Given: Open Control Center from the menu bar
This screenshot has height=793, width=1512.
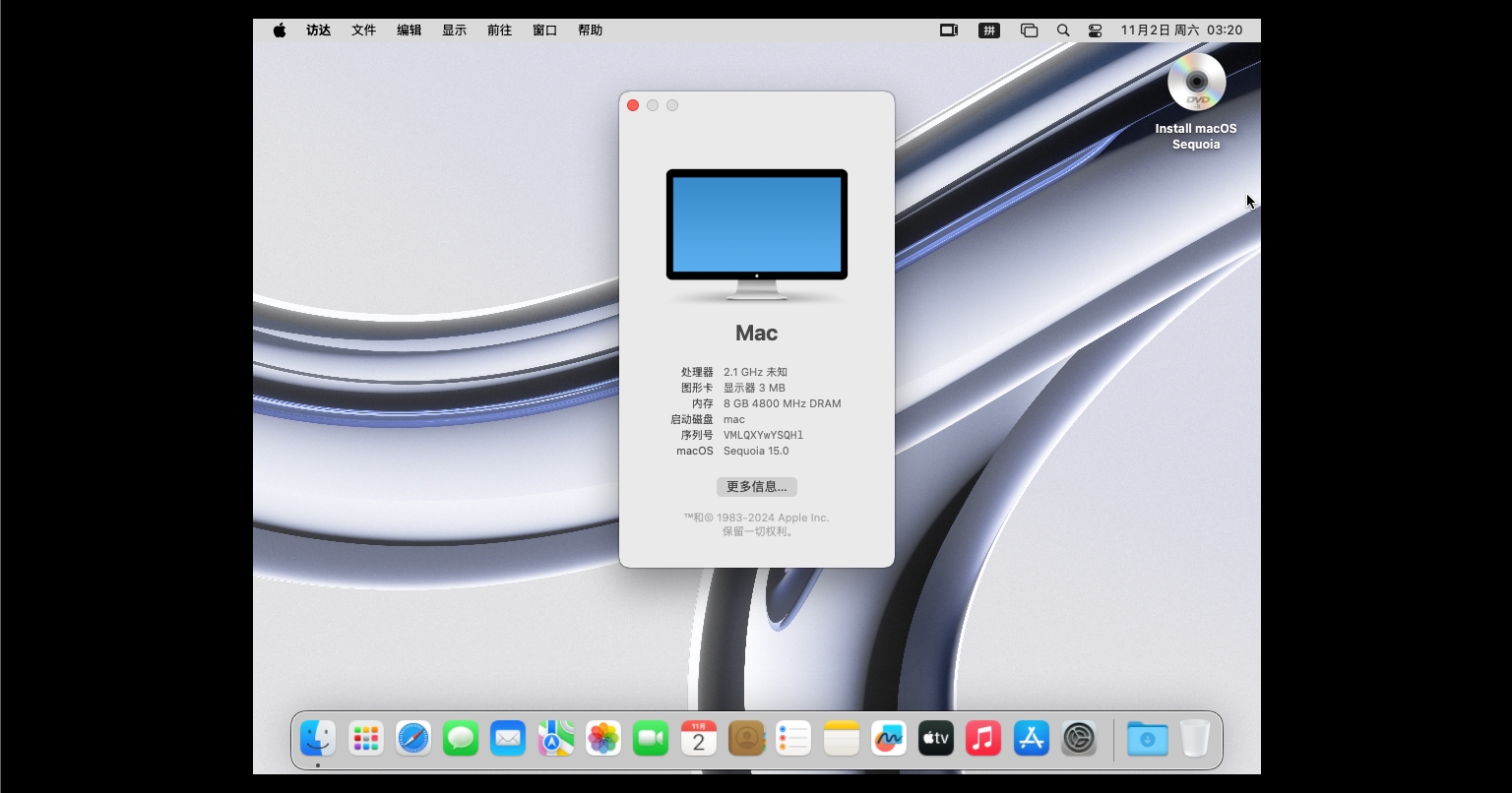Looking at the screenshot, I should click(x=1095, y=30).
